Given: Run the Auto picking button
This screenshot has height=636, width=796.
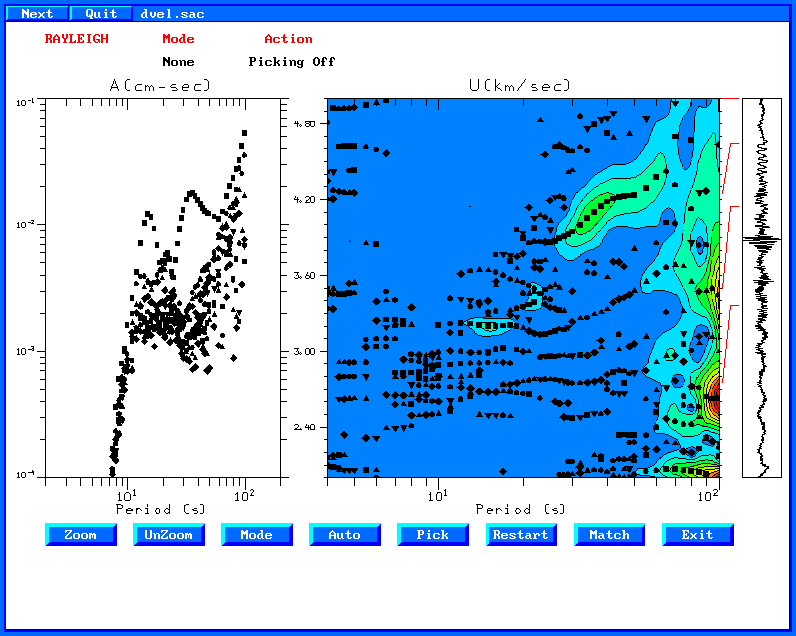Looking at the screenshot, I should tap(345, 534).
